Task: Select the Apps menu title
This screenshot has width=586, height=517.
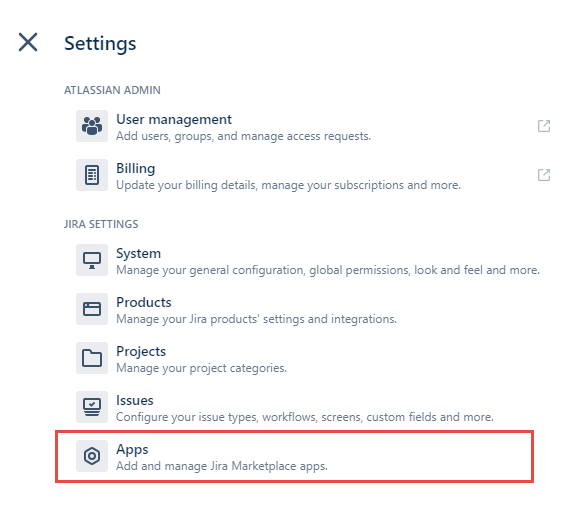Action: [x=132, y=449]
